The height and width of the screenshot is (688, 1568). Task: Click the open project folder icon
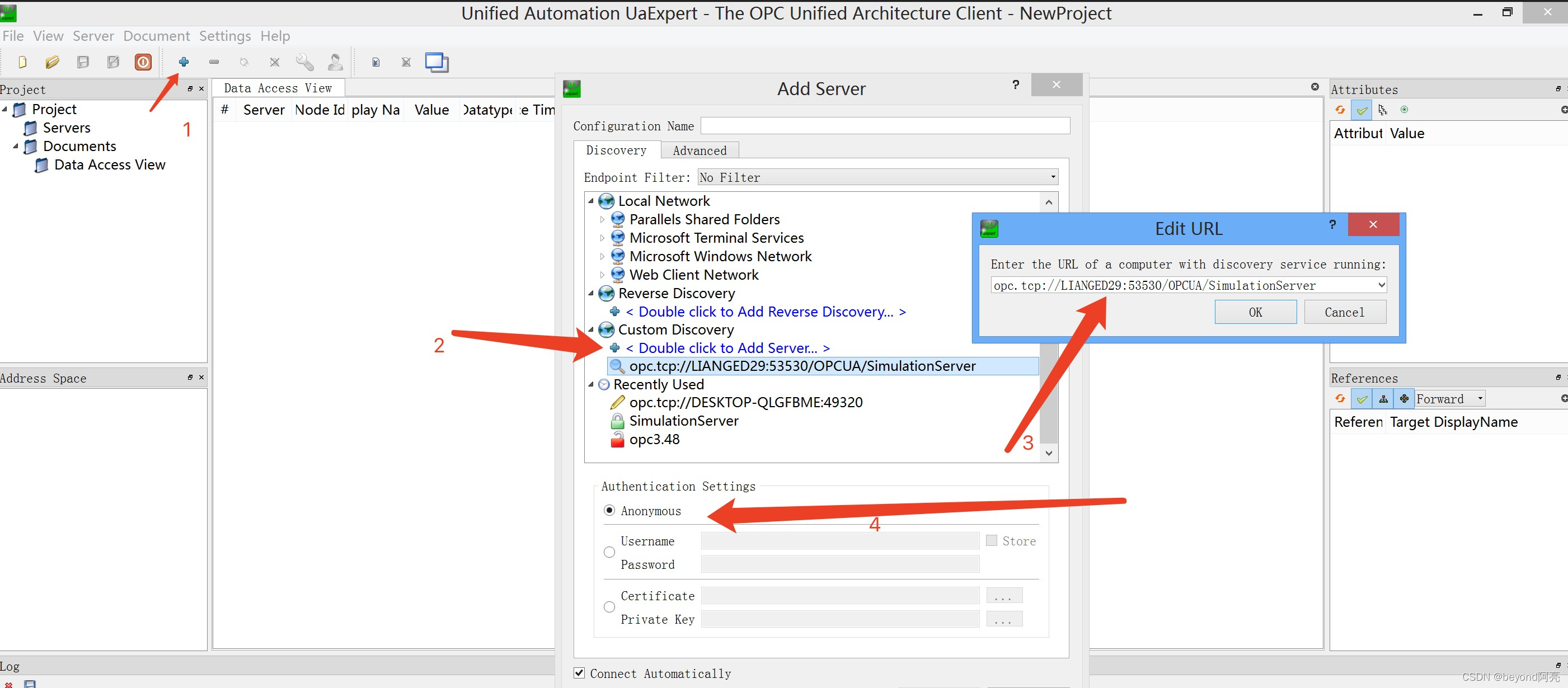coord(53,62)
